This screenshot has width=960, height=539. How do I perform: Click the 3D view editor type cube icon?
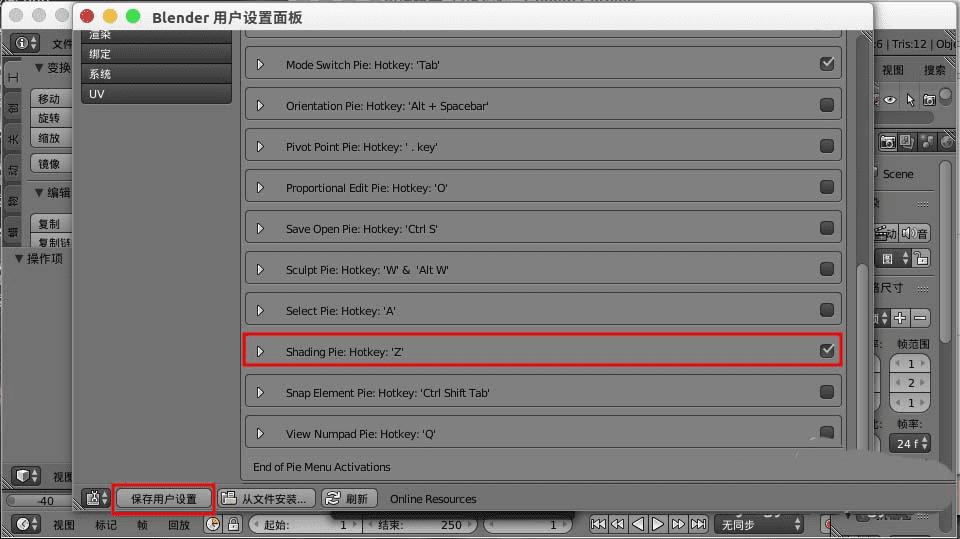click(26, 475)
